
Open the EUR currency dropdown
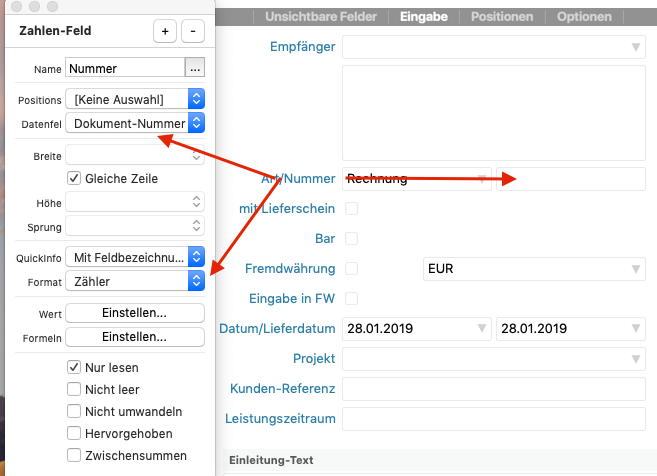point(530,269)
